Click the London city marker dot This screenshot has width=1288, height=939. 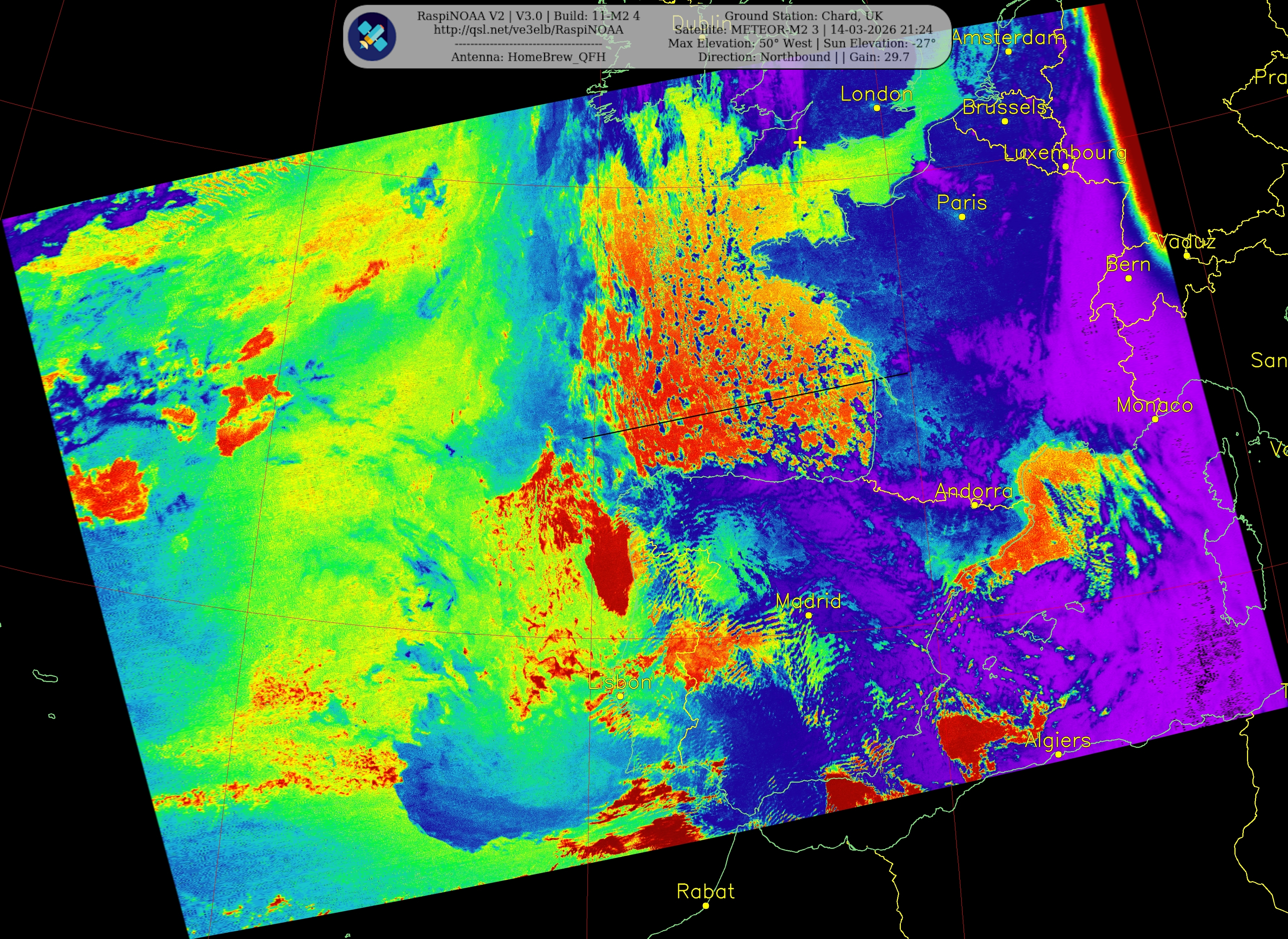(x=877, y=108)
